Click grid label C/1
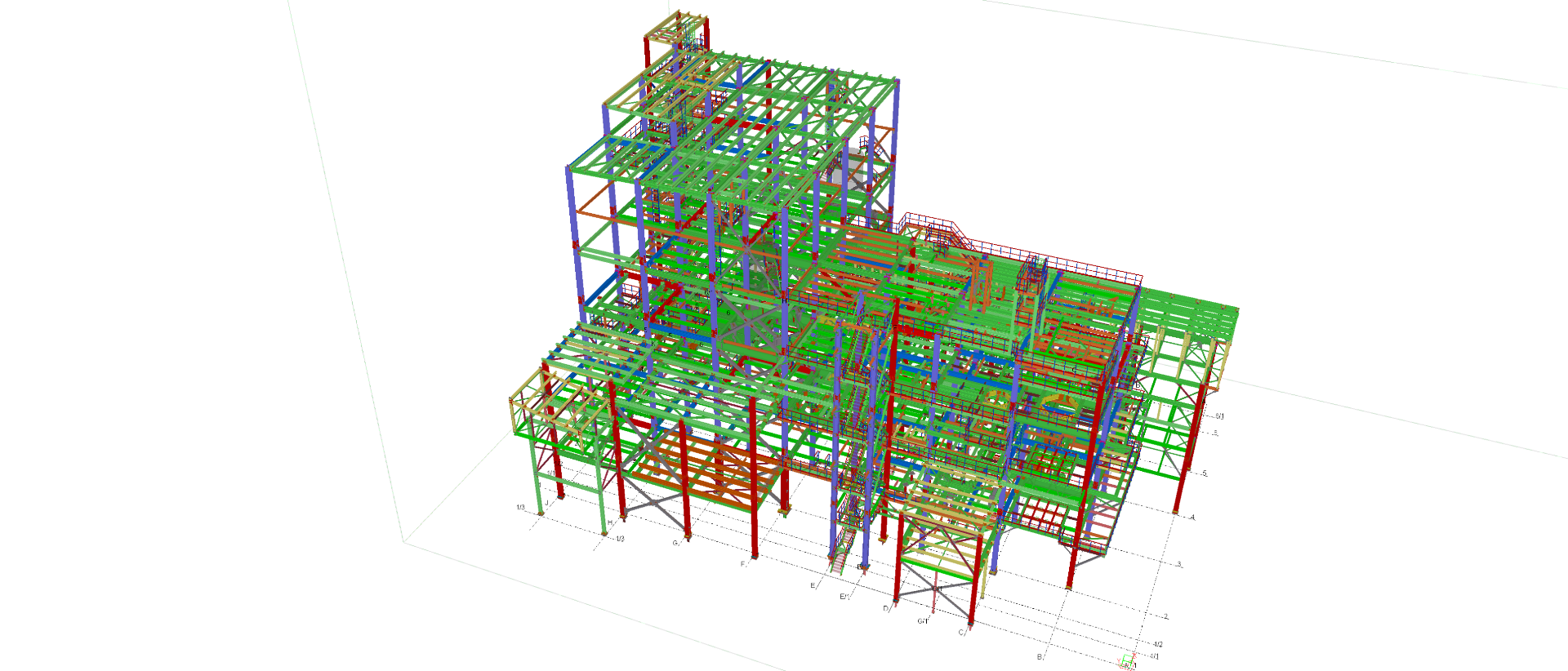1568x671 pixels. pyautogui.click(x=922, y=621)
